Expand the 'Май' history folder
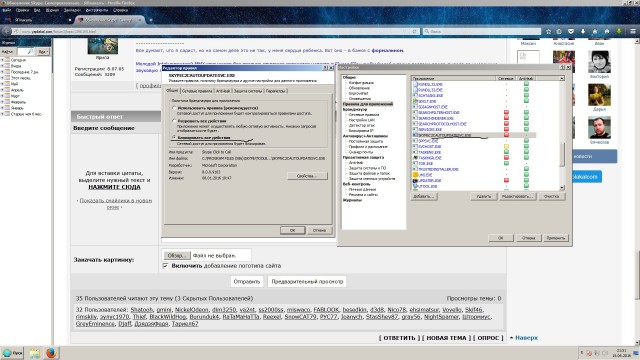The height and width of the screenshot is (360, 640). click(x=2, y=84)
